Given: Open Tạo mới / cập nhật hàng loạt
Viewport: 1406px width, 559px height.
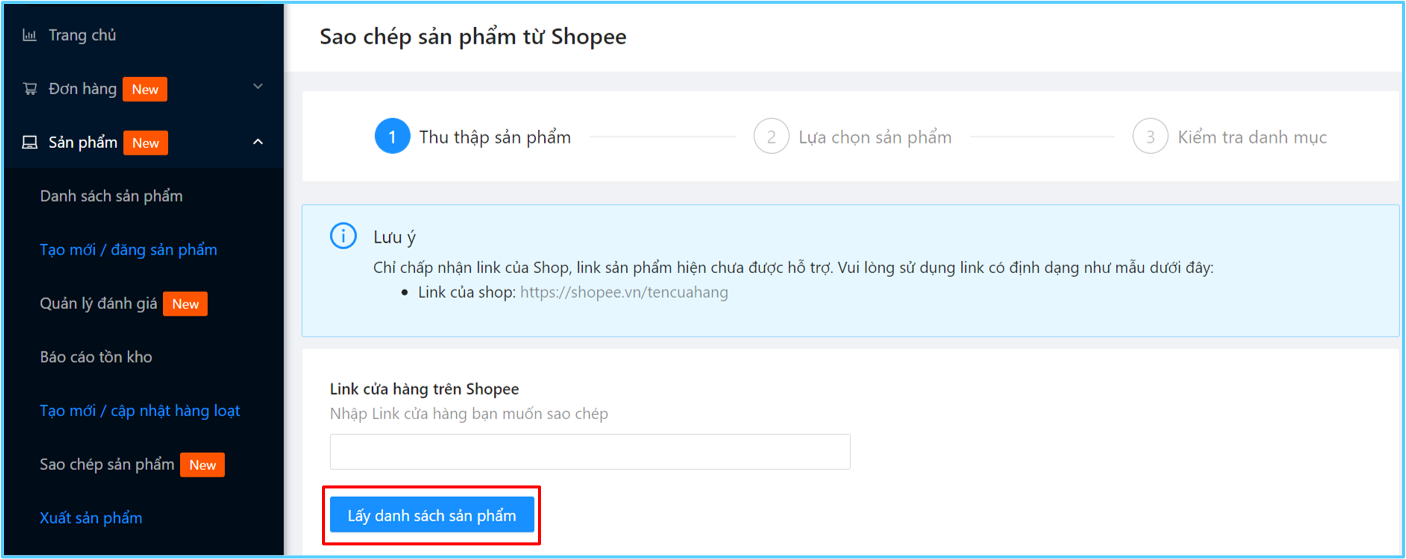Looking at the screenshot, I should (x=140, y=411).
